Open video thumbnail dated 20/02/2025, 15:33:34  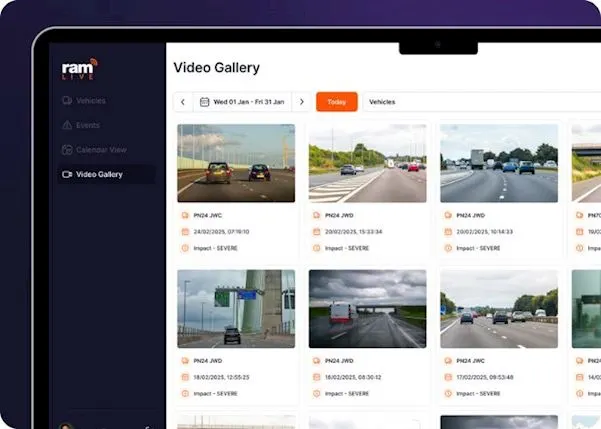tap(368, 163)
